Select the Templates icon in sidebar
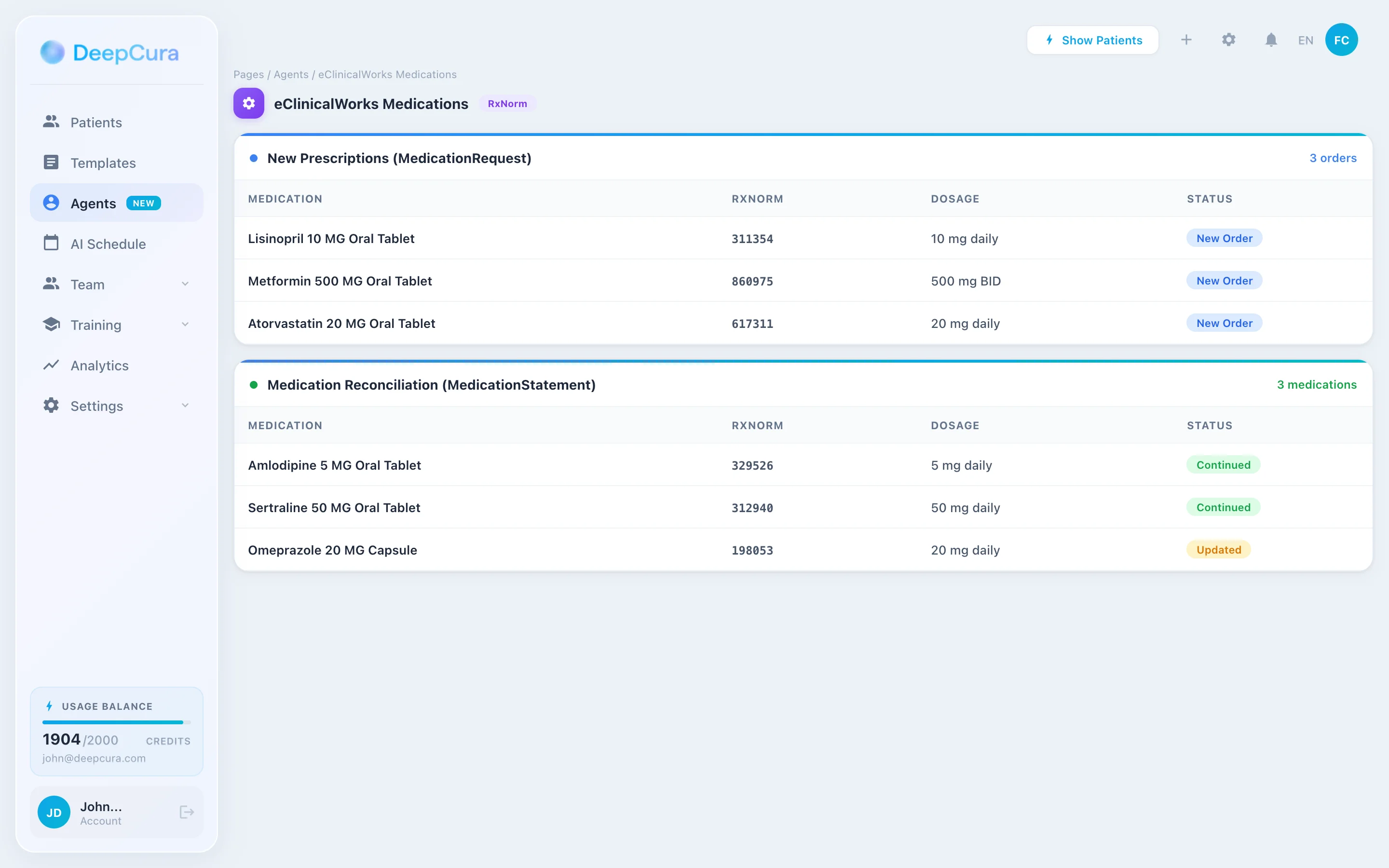This screenshot has width=1389, height=868. click(51, 163)
